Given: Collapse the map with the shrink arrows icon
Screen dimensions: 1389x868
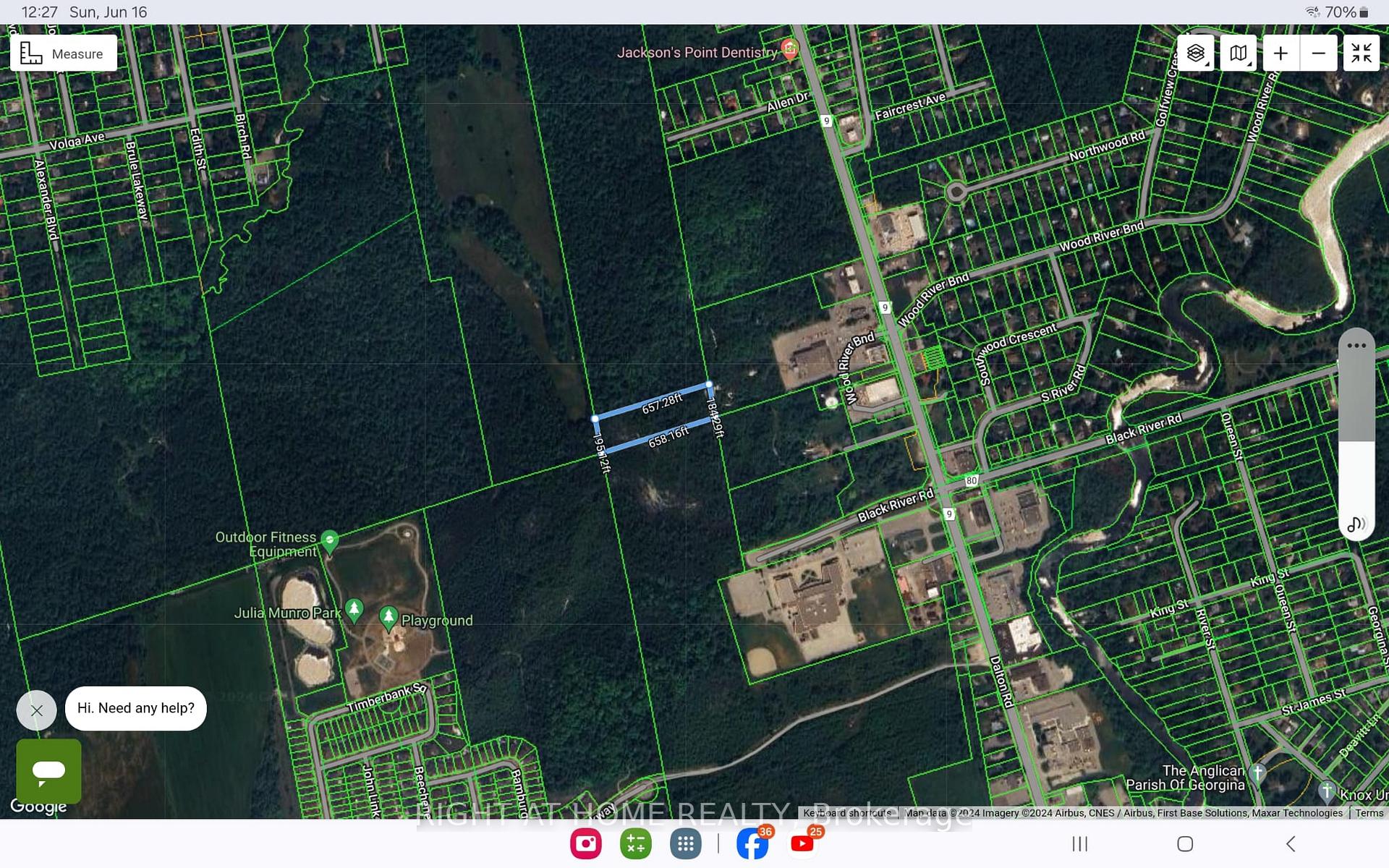Looking at the screenshot, I should 1362,52.
